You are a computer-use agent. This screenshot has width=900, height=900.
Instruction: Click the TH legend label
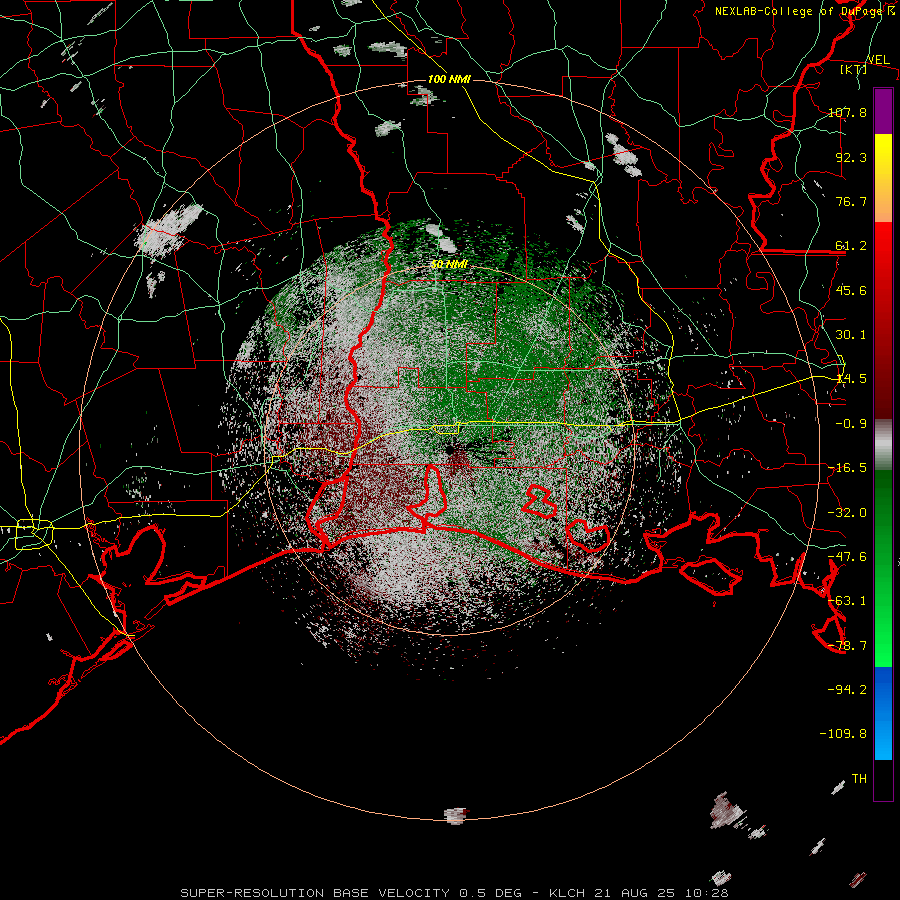(859, 779)
